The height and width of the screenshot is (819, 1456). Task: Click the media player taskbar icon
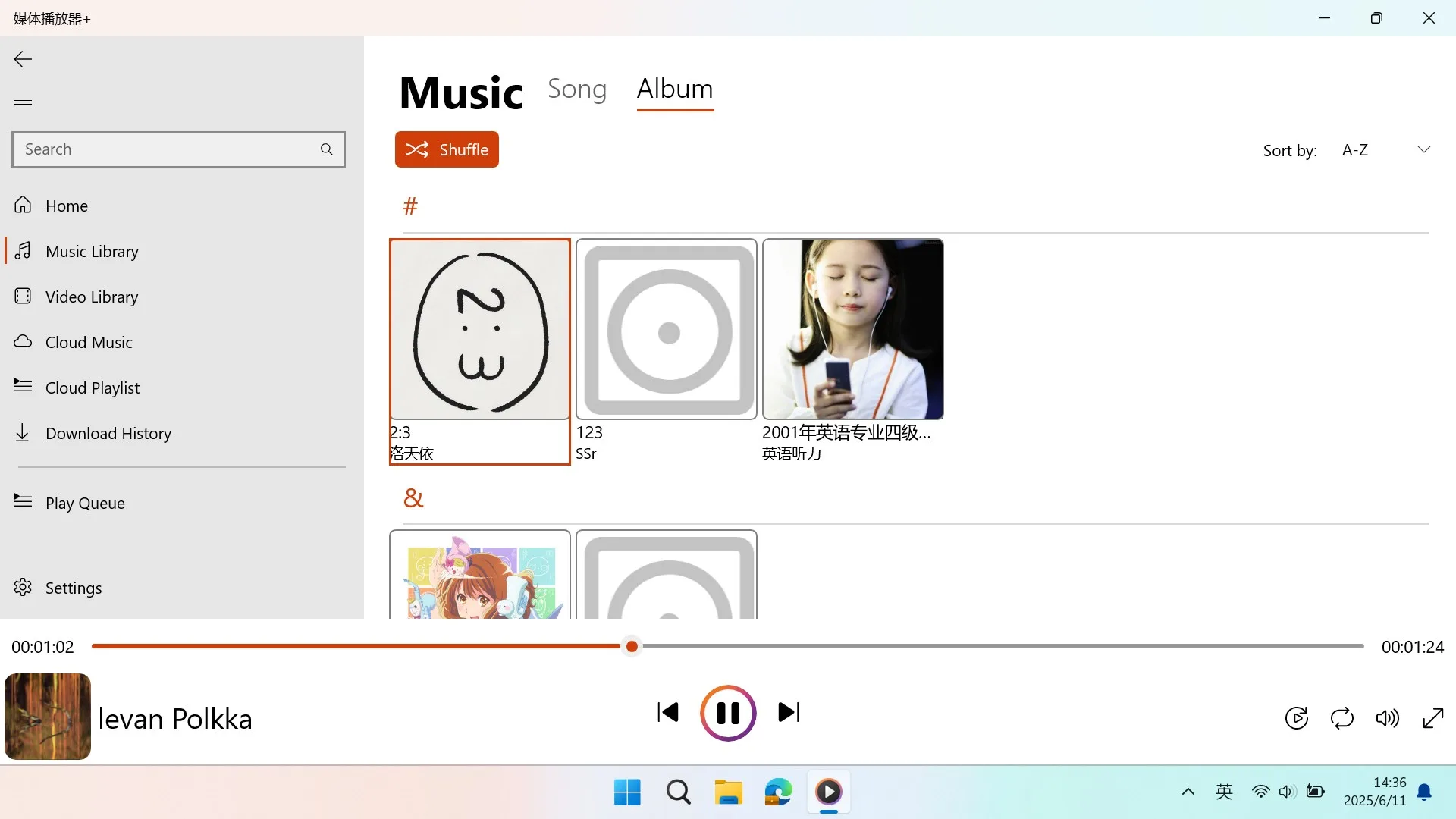(x=829, y=792)
